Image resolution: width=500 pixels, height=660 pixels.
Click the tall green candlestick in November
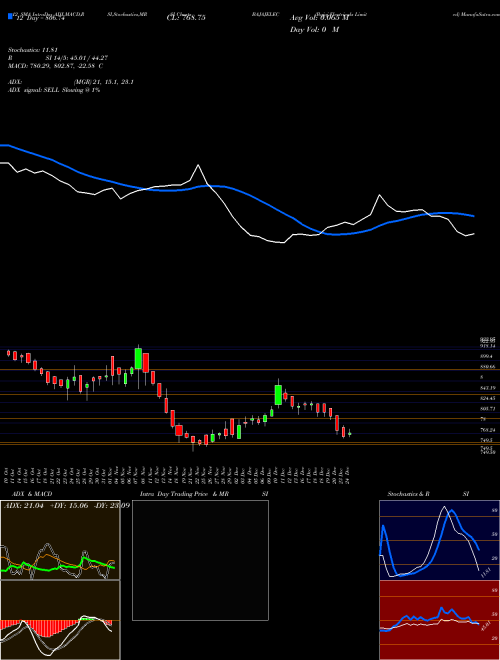click(x=138, y=358)
